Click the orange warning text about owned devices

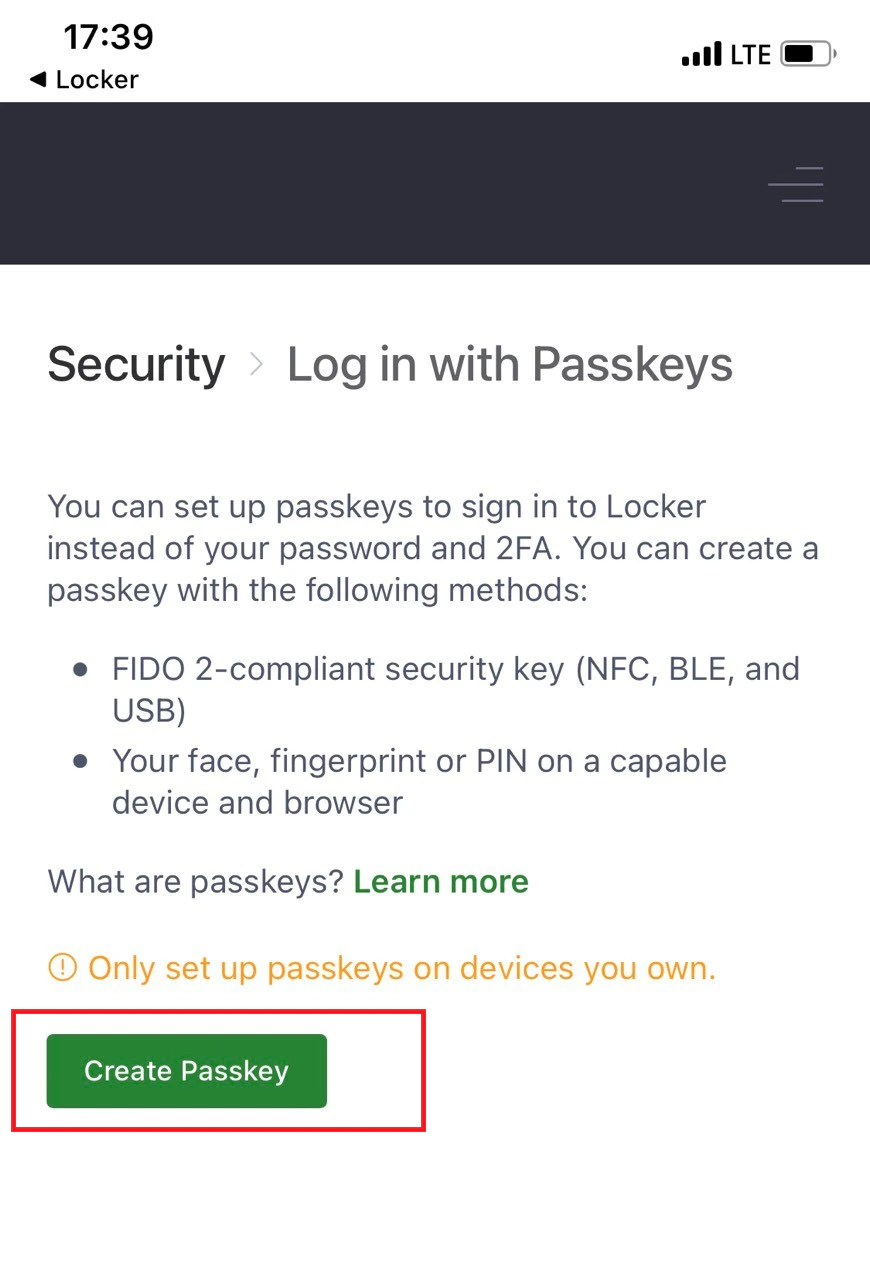(400, 967)
